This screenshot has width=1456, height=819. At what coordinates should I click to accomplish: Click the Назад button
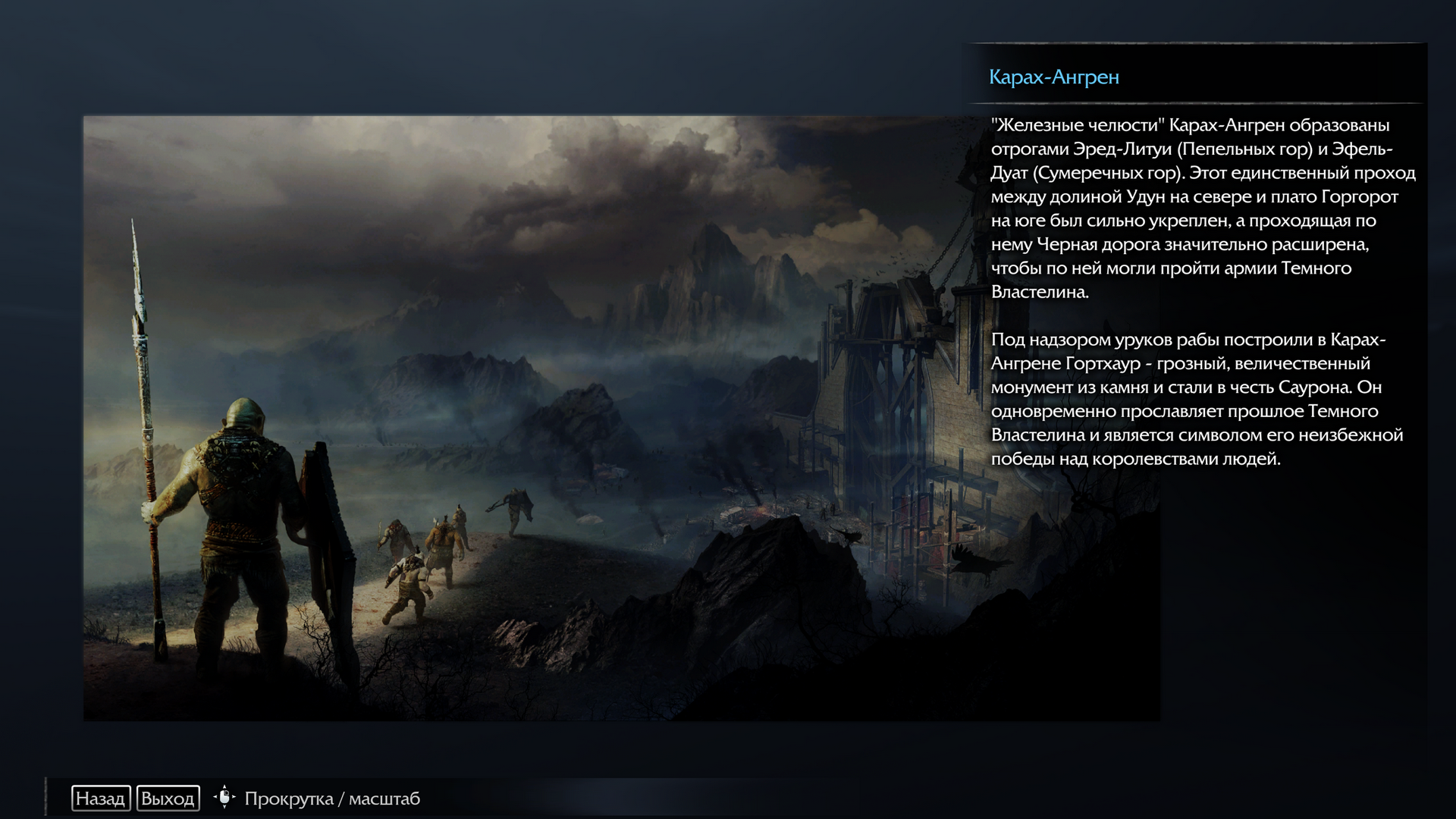point(100,798)
